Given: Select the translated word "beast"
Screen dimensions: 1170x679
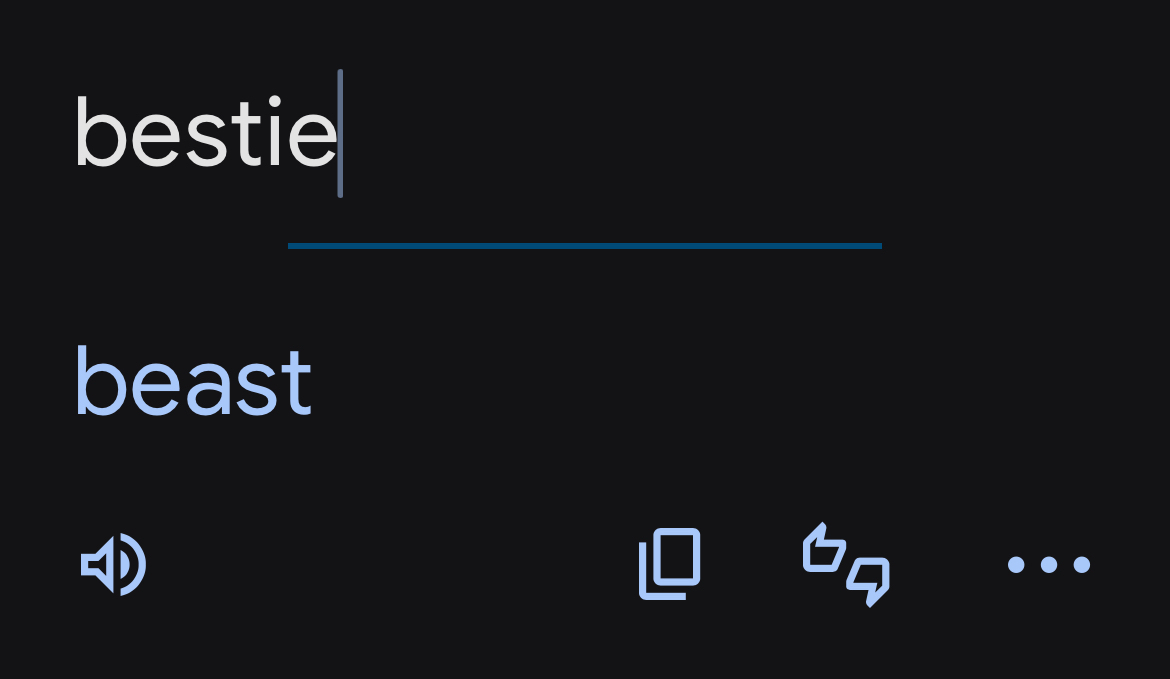Looking at the screenshot, I should pos(193,382).
